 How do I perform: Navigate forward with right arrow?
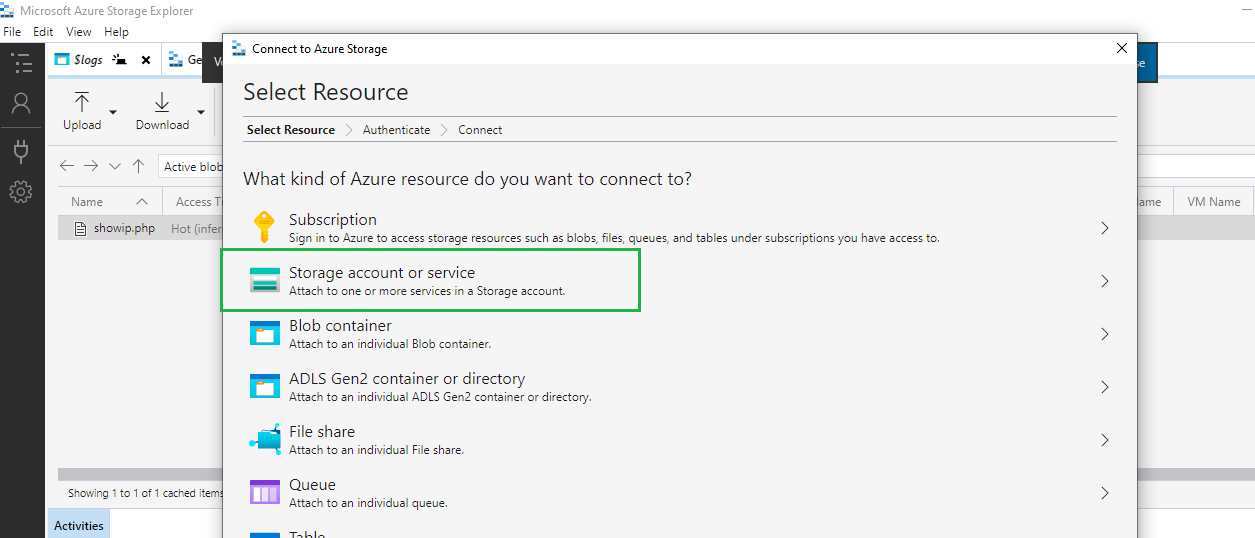[91, 166]
